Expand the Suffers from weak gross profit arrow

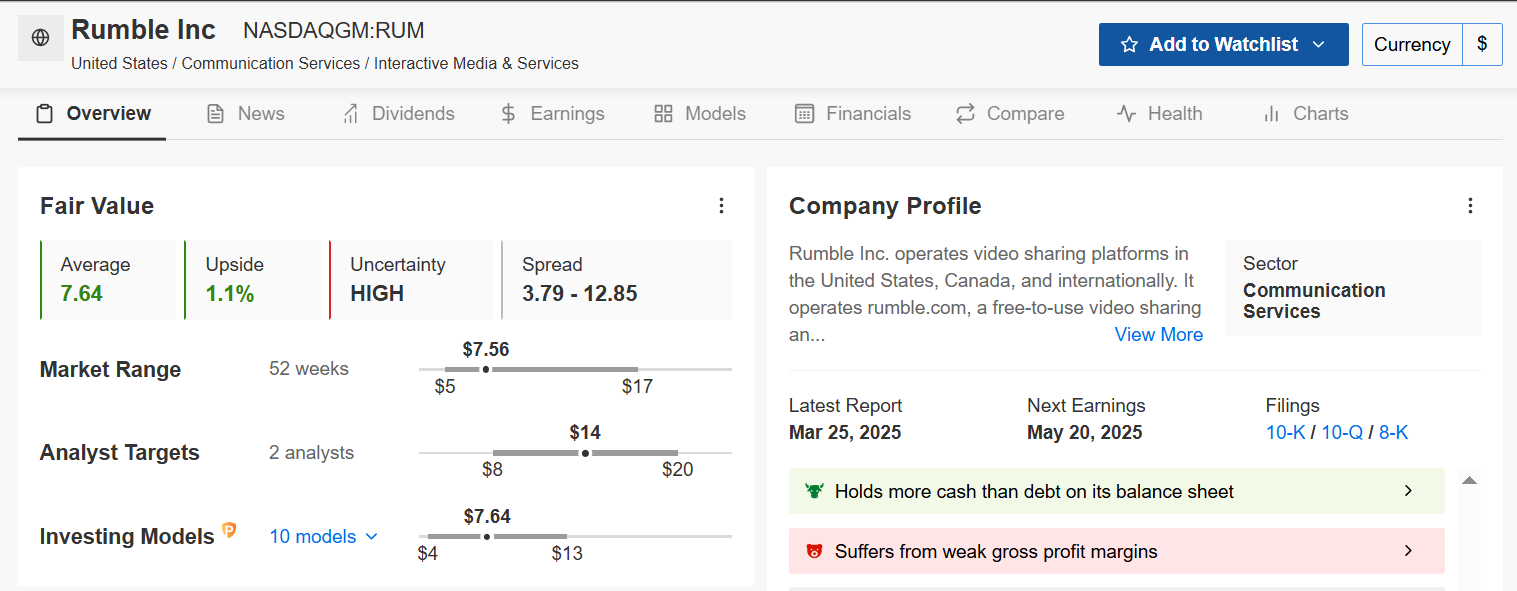pos(1408,551)
